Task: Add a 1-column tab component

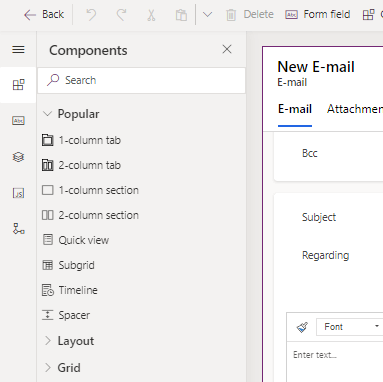Action: (x=81, y=140)
